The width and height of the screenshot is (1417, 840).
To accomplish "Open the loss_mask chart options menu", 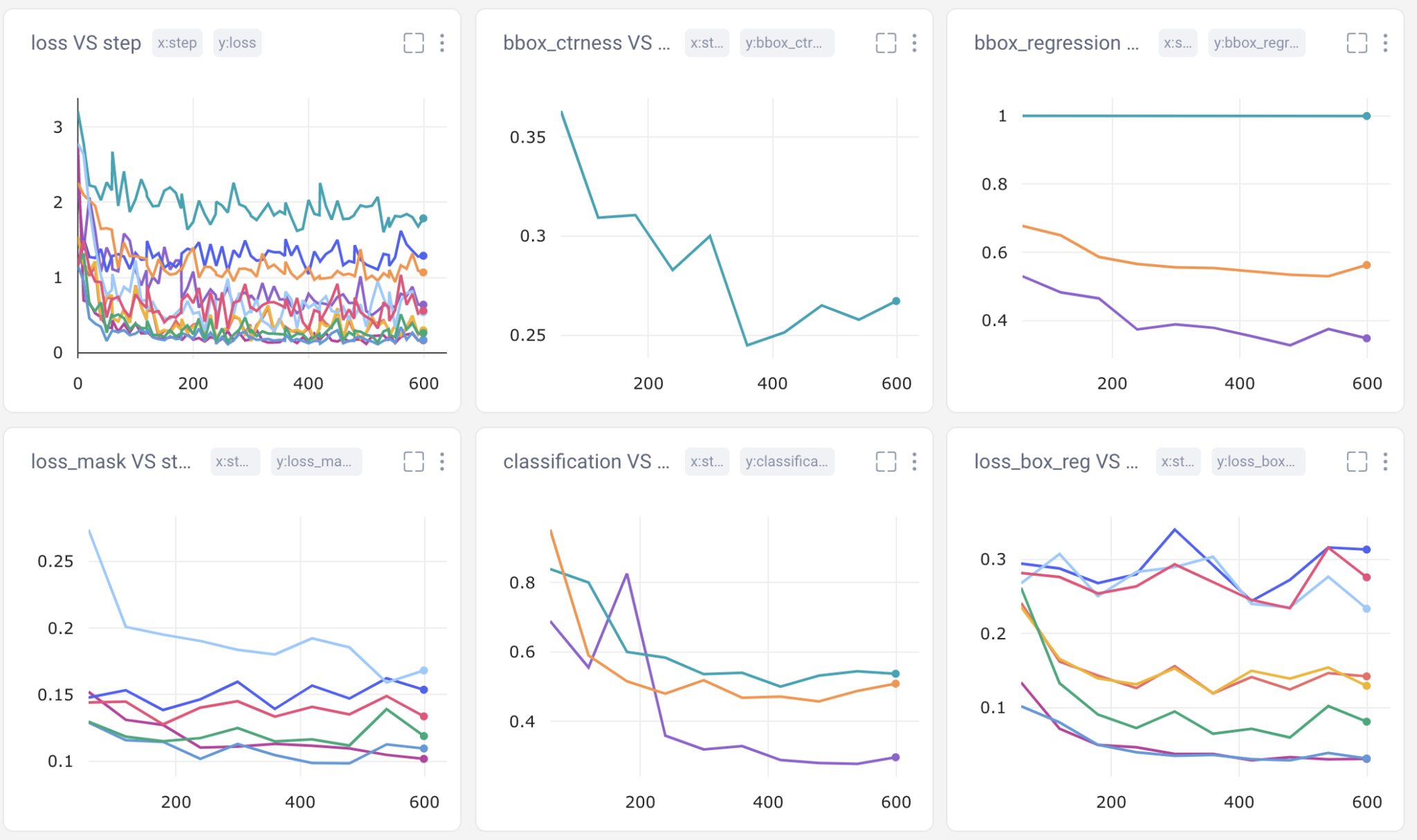I will click(x=442, y=462).
